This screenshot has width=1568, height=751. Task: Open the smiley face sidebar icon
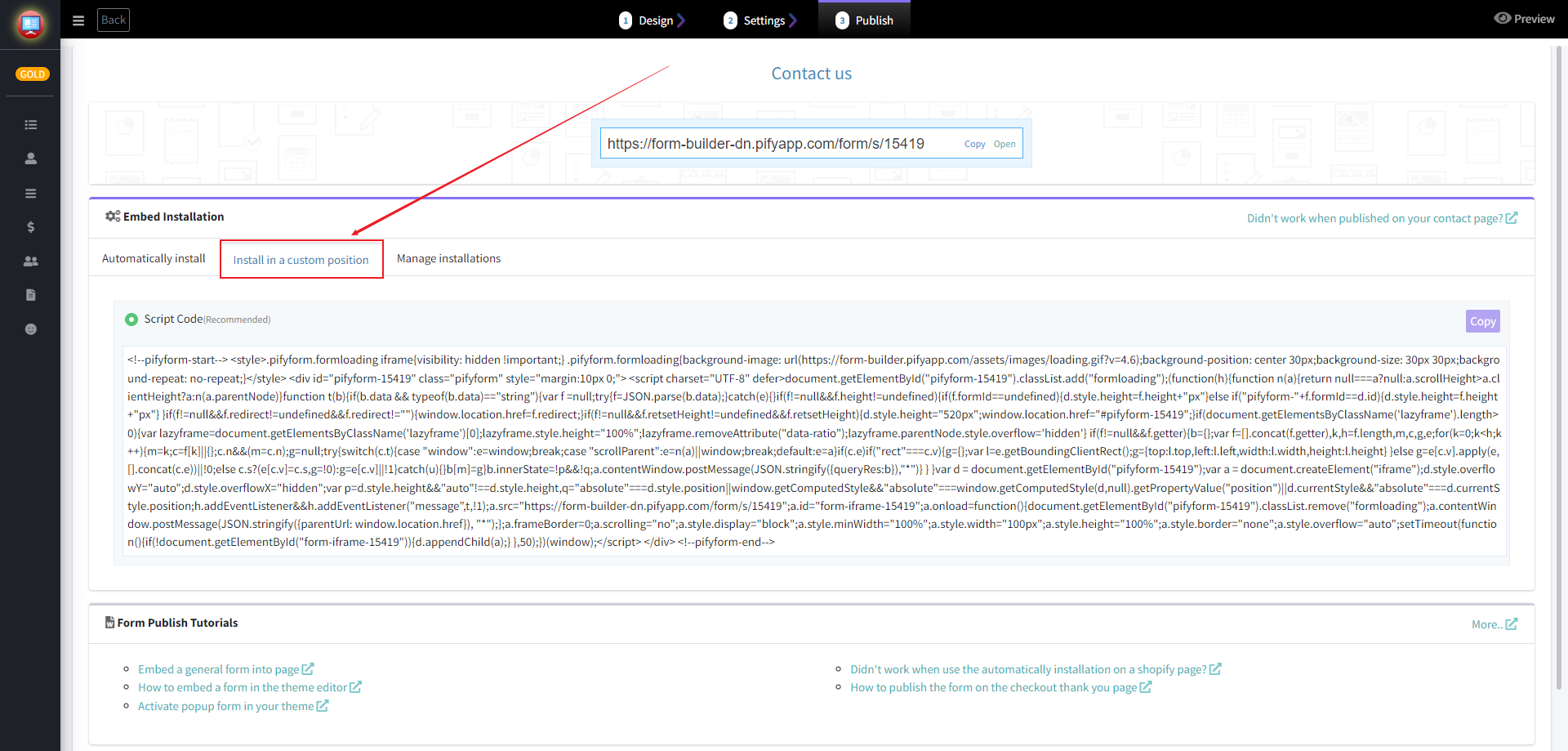(31, 329)
